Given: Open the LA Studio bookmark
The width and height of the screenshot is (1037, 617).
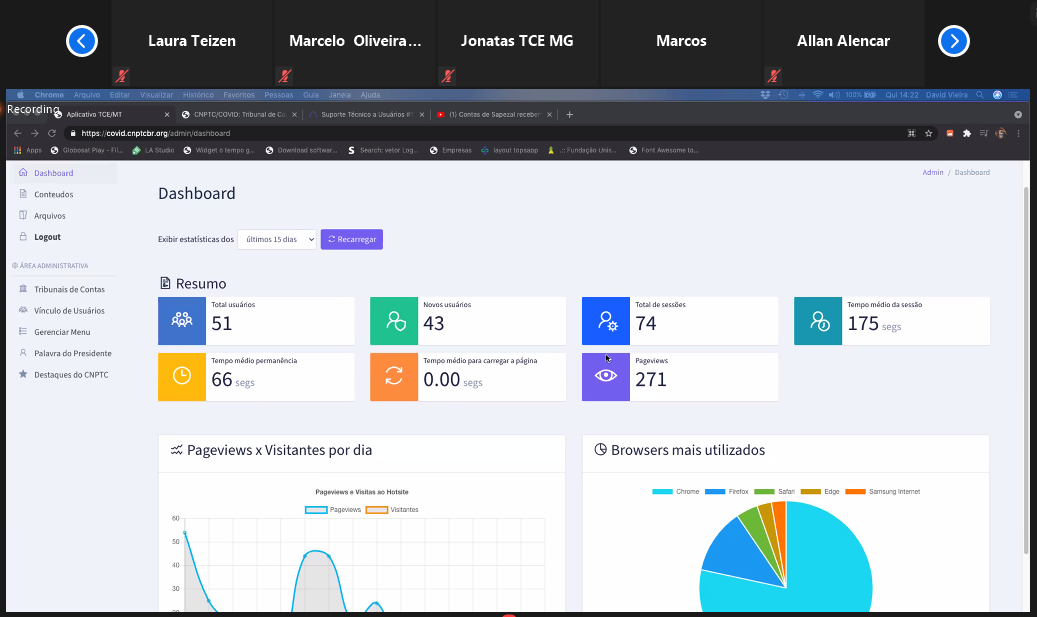Looking at the screenshot, I should click(153, 151).
